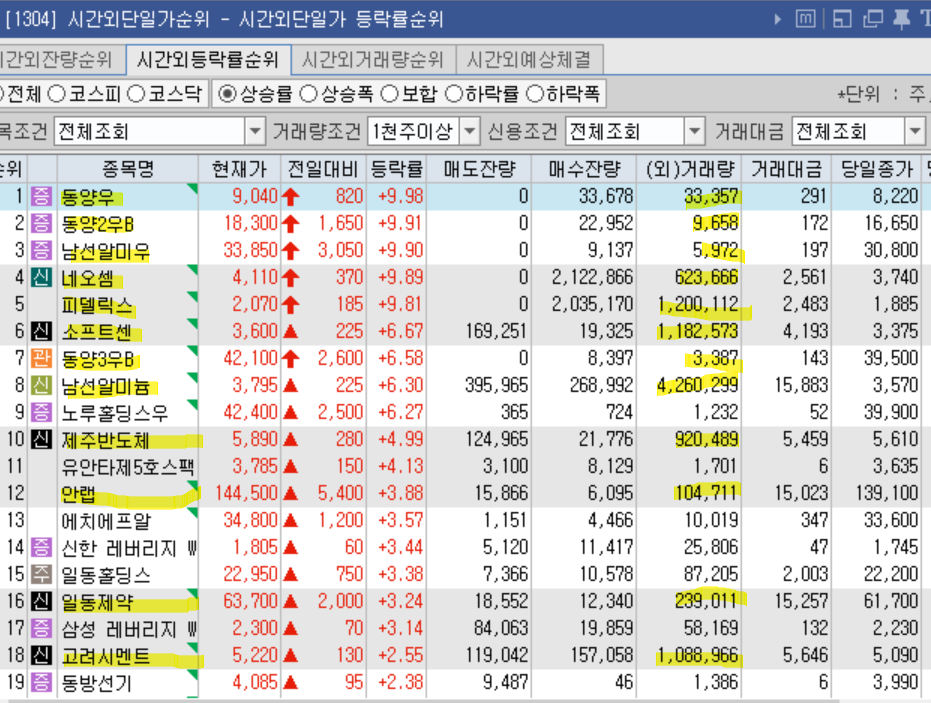Image resolution: width=931 pixels, height=703 pixels.
Task: Click the 신 badge beside 고려시멘트
Action: coord(41,656)
